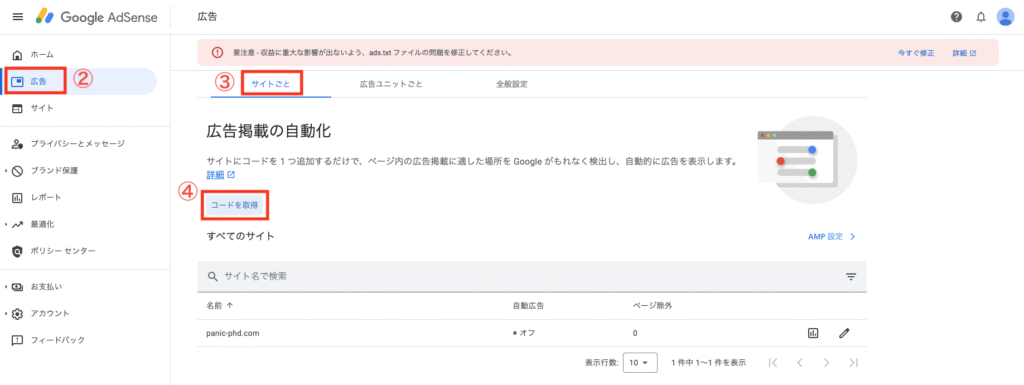The image size is (1024, 385).
Task: Click the red warning icon in alert banner
Action: (x=216, y=52)
